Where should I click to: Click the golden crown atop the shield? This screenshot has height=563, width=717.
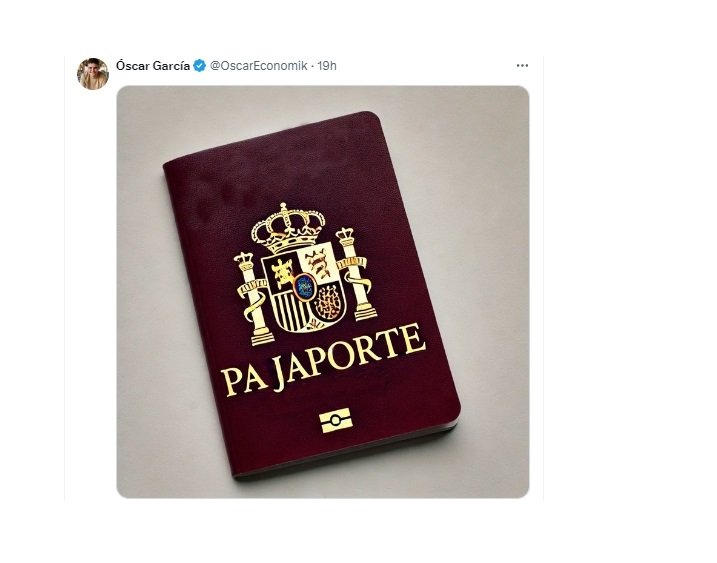pyautogui.click(x=288, y=227)
